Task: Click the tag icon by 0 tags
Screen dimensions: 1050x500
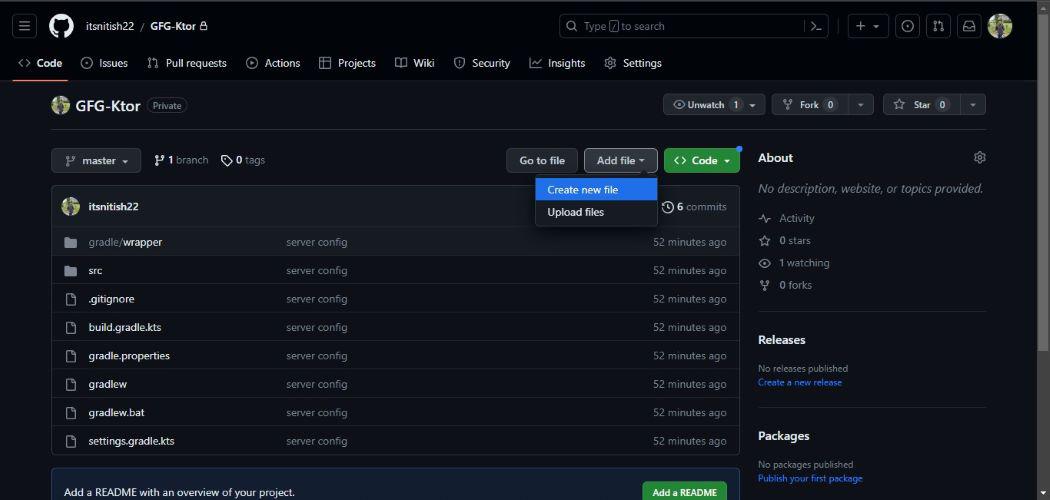Action: [227, 161]
